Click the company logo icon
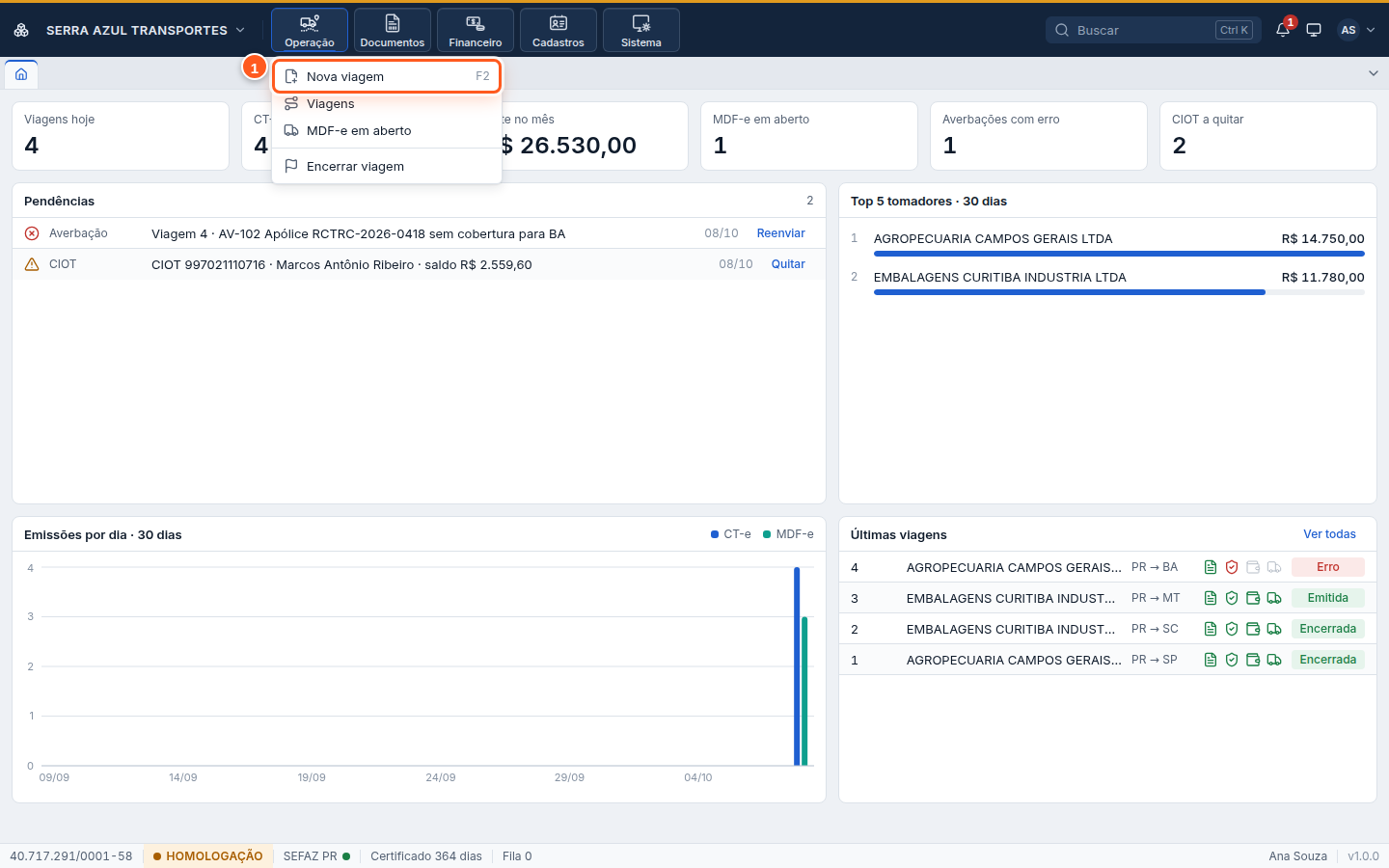 (x=21, y=30)
